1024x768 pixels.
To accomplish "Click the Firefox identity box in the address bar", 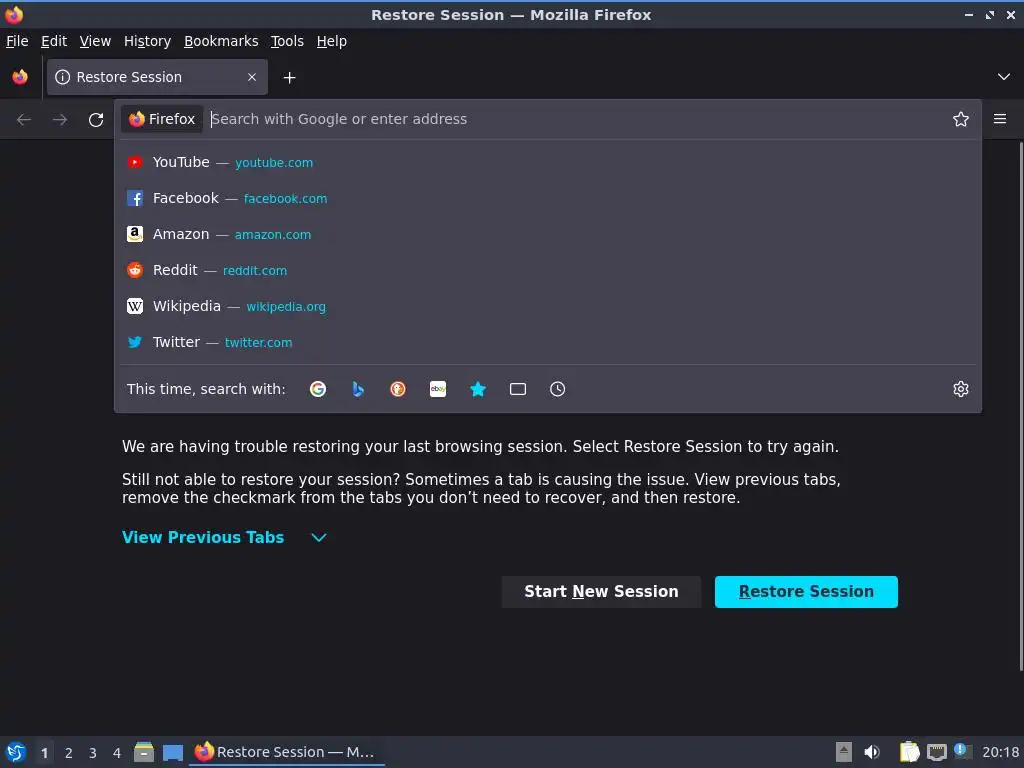I will pyautogui.click(x=162, y=119).
